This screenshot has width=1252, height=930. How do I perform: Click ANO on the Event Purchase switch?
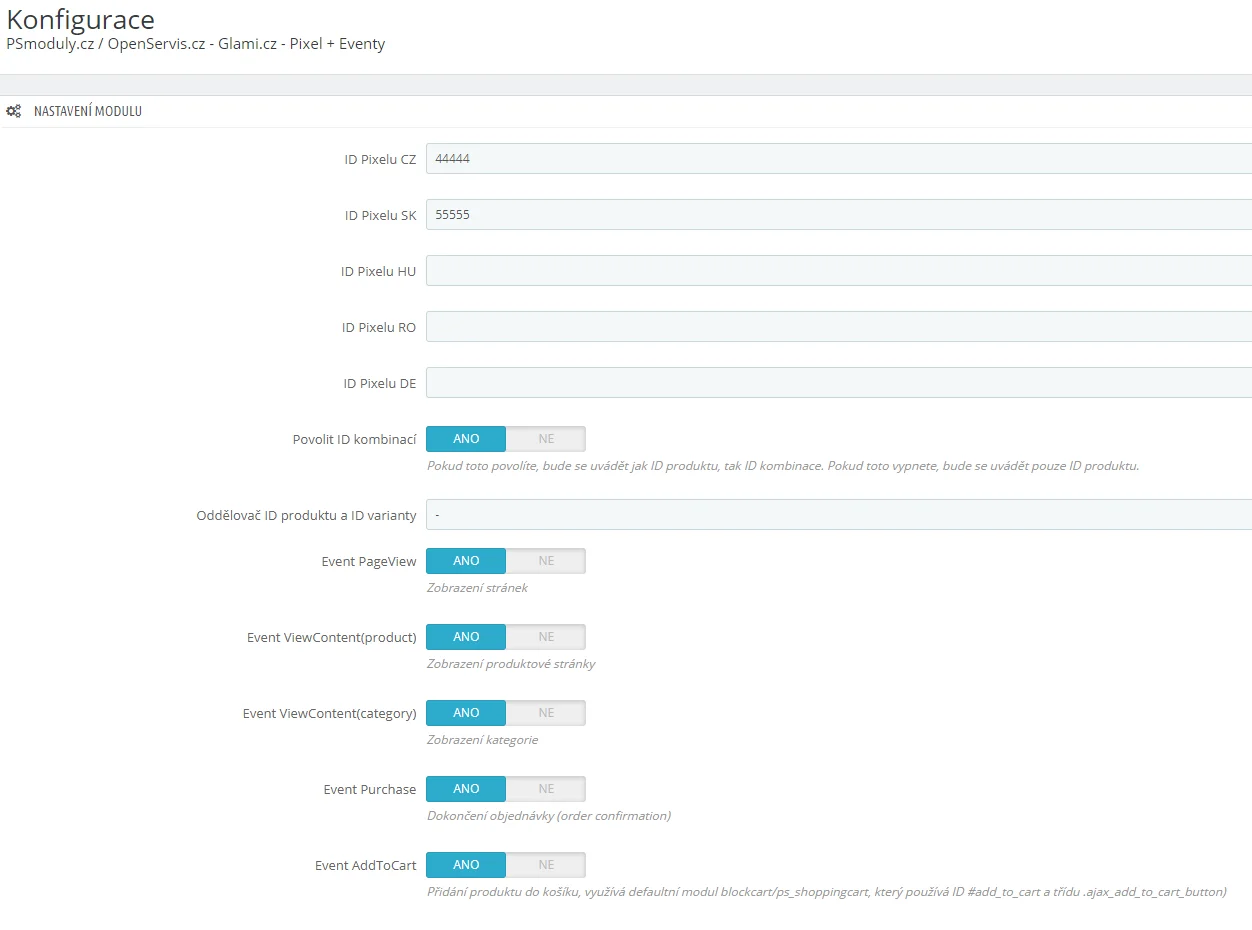[x=466, y=789]
